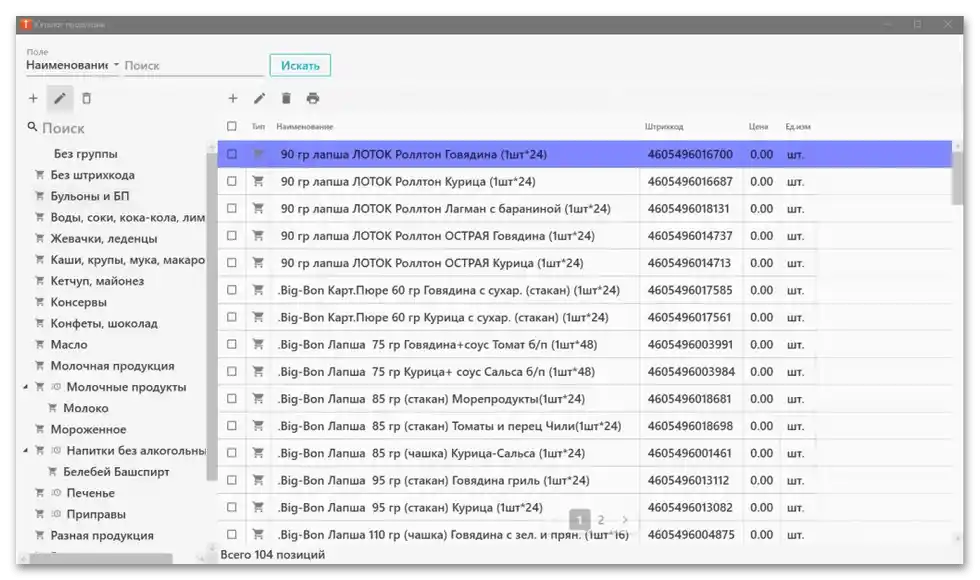Check the box for Лагман с бараниной row

pyautogui.click(x=232, y=208)
